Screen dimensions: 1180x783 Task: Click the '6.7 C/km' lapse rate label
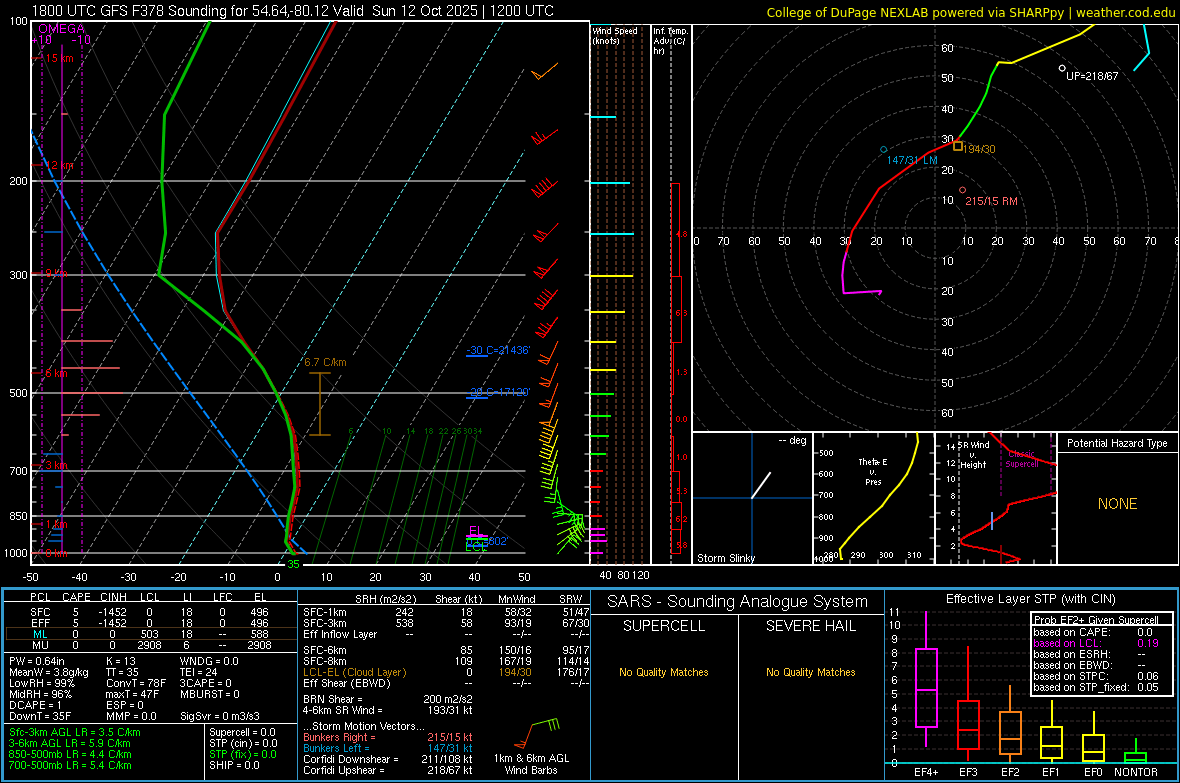325,362
